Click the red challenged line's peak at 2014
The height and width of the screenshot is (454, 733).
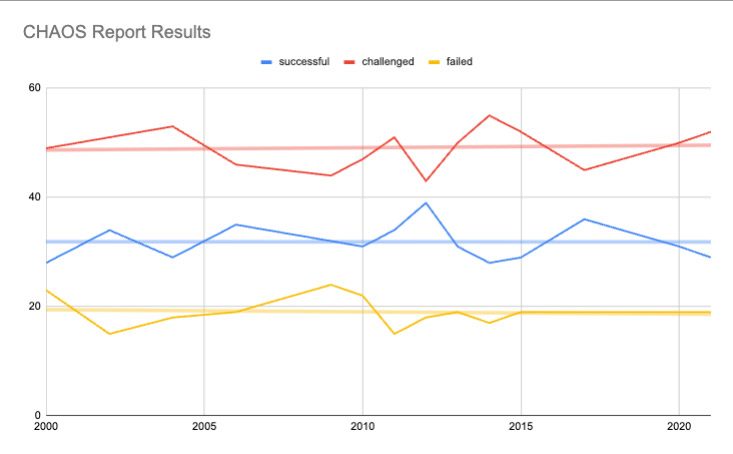(x=489, y=115)
